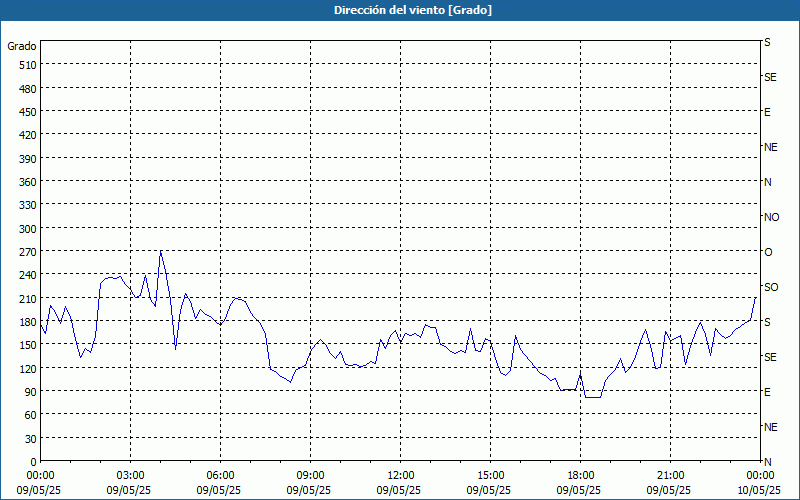The image size is (800, 500).
Task: Click the 90 y-axis tick label
Action: point(29,392)
